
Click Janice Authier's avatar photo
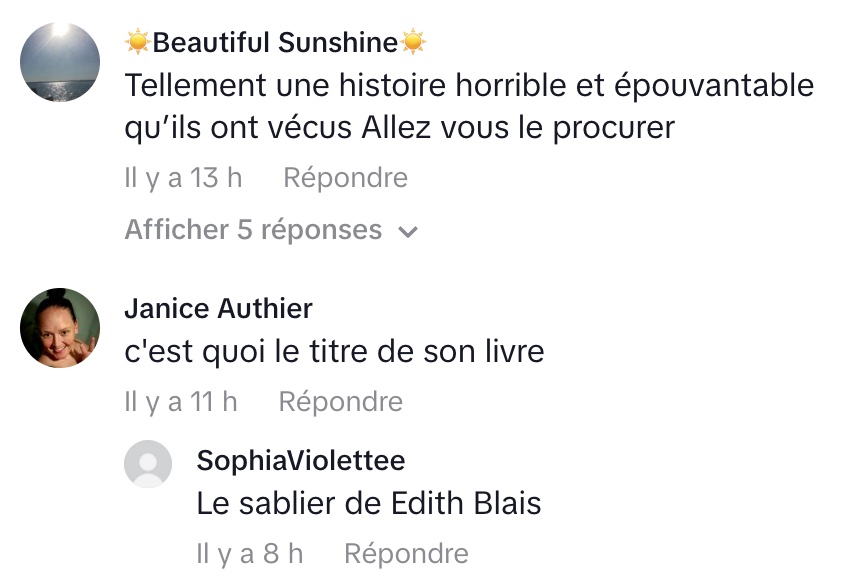pos(60,328)
